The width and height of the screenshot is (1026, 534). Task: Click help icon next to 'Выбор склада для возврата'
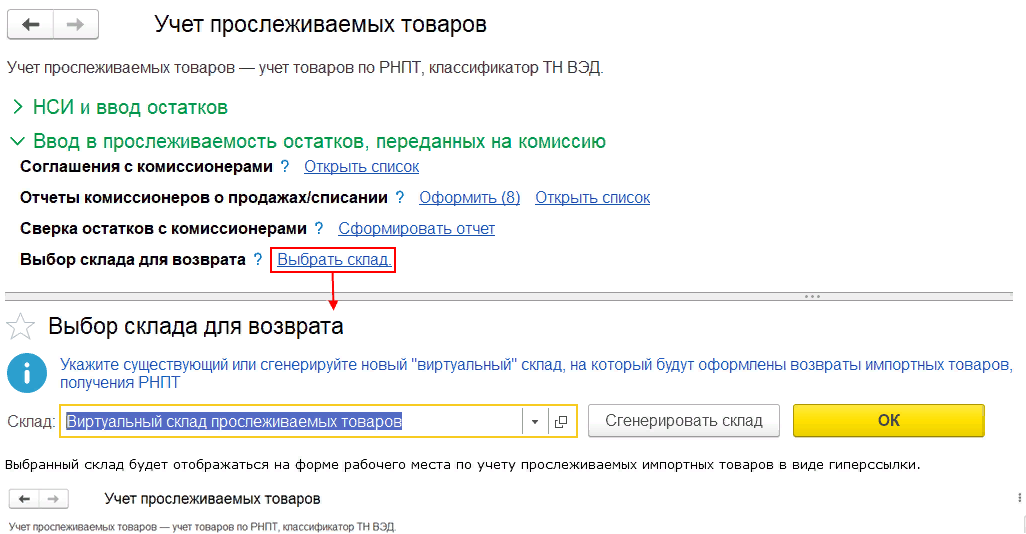pyautogui.click(x=257, y=260)
